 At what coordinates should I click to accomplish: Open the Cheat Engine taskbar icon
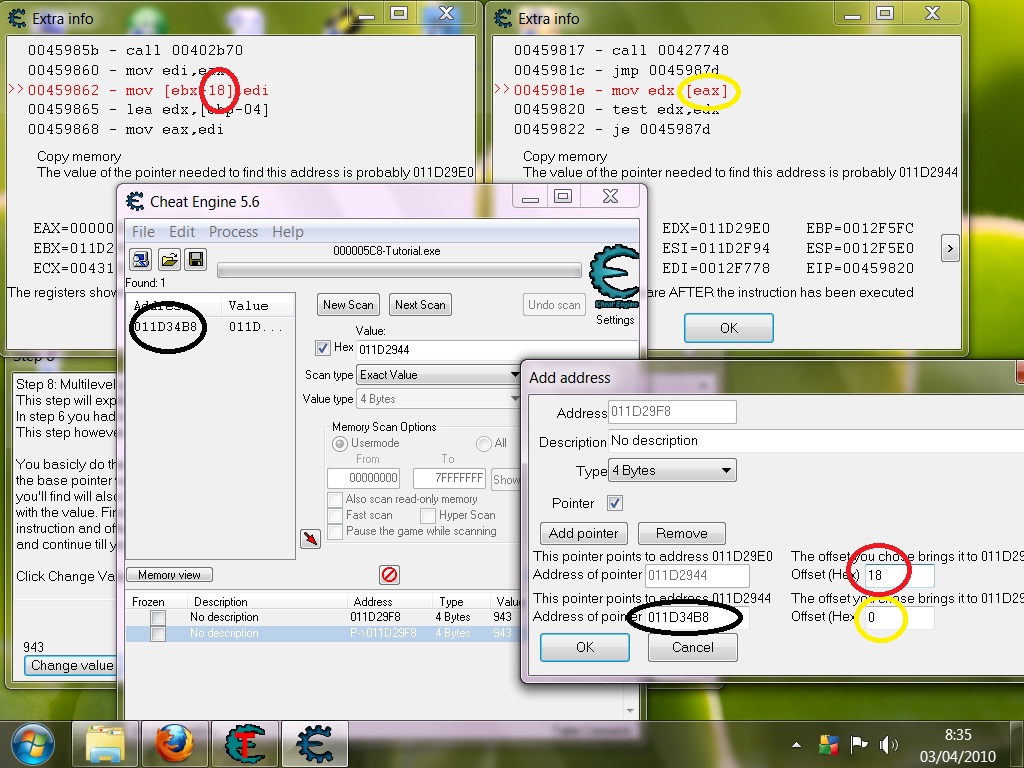point(315,744)
